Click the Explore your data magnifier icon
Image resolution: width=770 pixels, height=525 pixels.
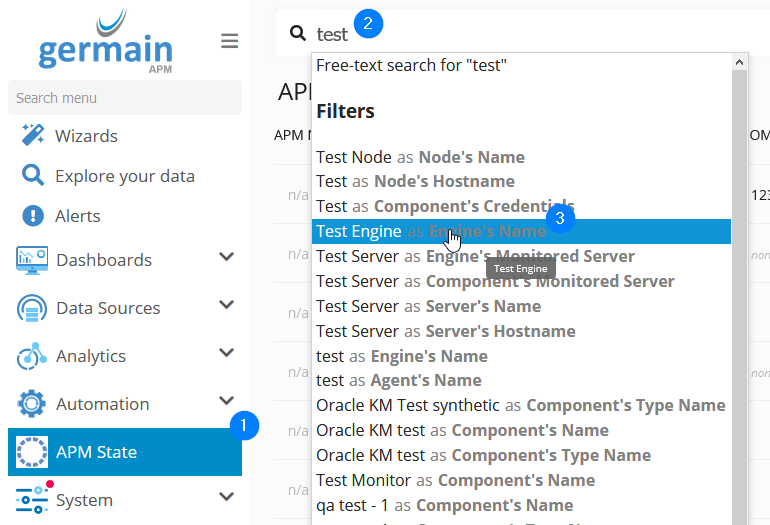[x=33, y=176]
